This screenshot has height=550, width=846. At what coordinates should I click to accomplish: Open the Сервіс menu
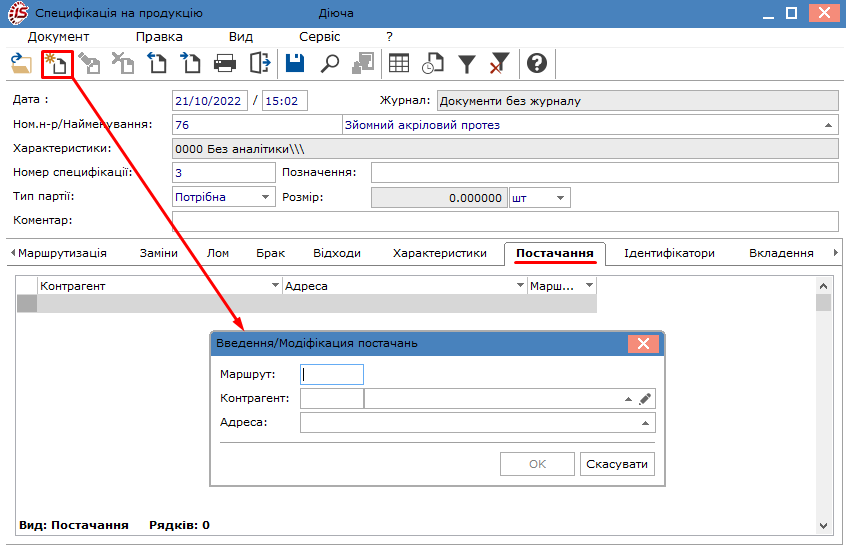[x=319, y=37]
